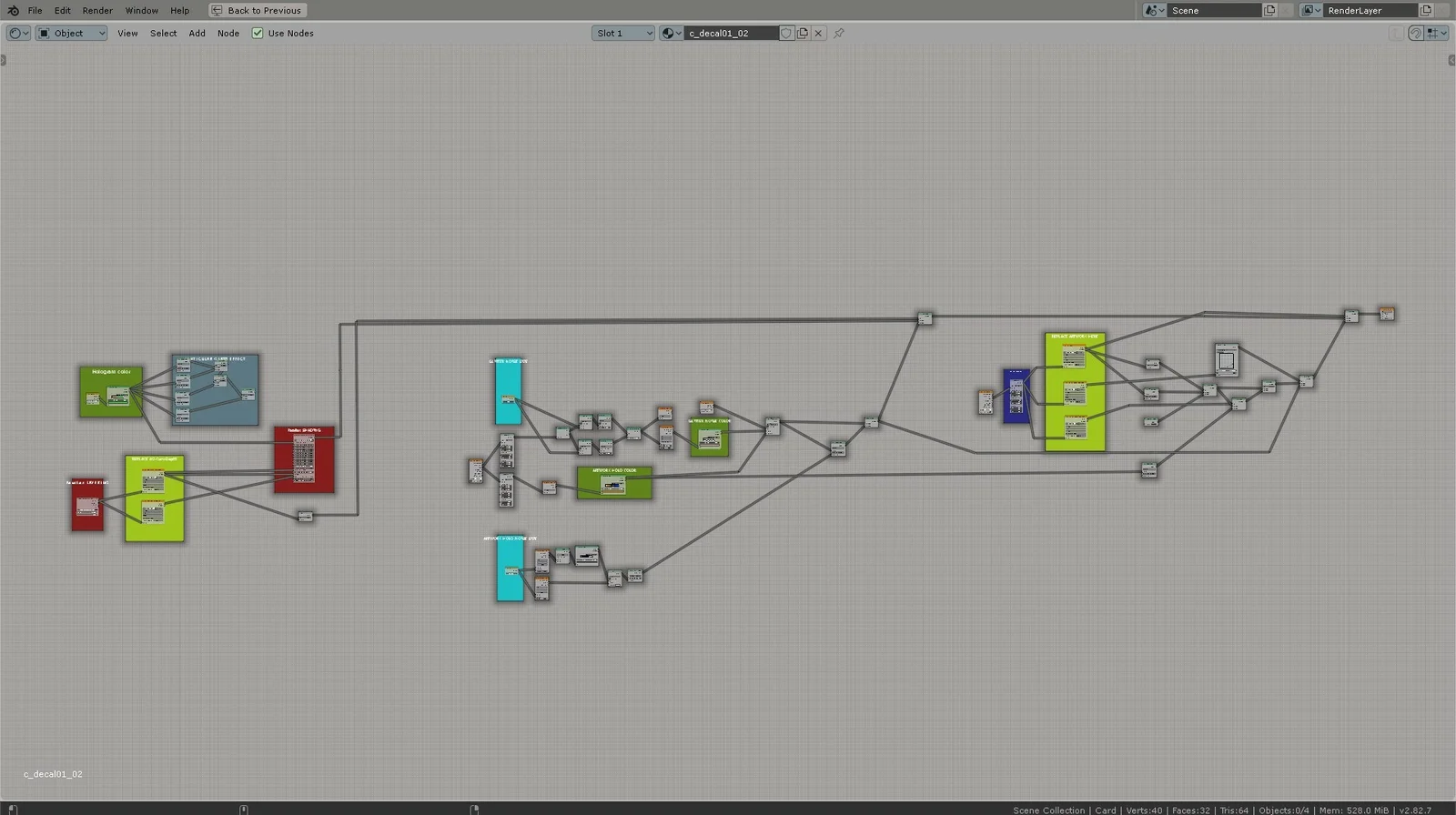
Task: Toggle node snapping magnet icon
Action: click(1415, 33)
